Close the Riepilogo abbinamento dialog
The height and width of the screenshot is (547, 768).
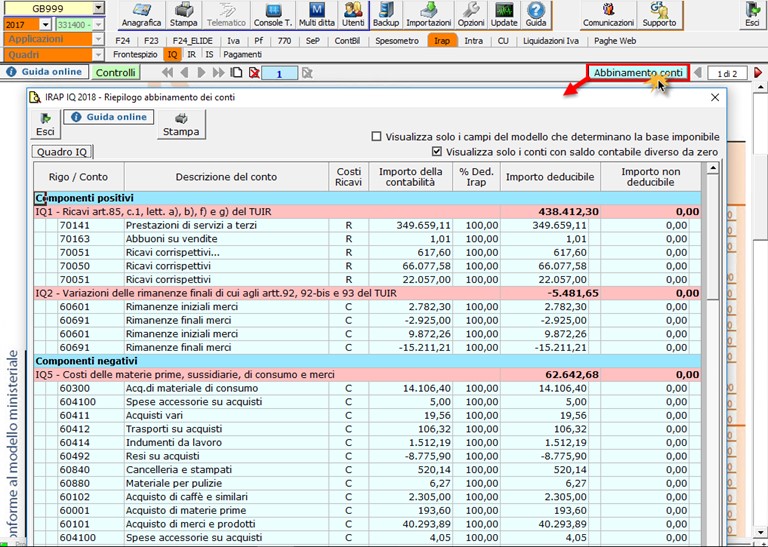click(715, 97)
